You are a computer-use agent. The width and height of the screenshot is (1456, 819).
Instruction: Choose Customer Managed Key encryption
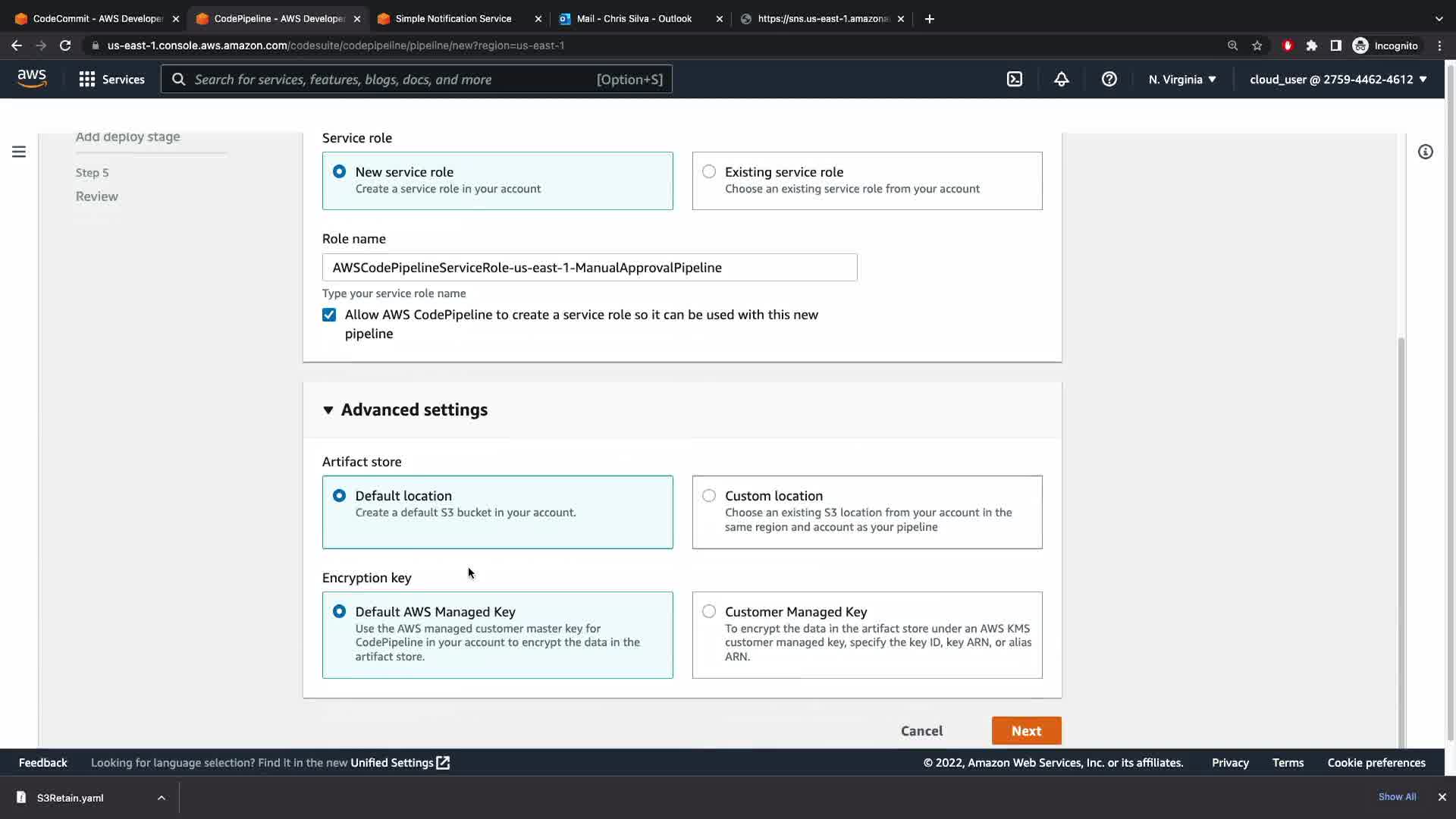coord(709,611)
